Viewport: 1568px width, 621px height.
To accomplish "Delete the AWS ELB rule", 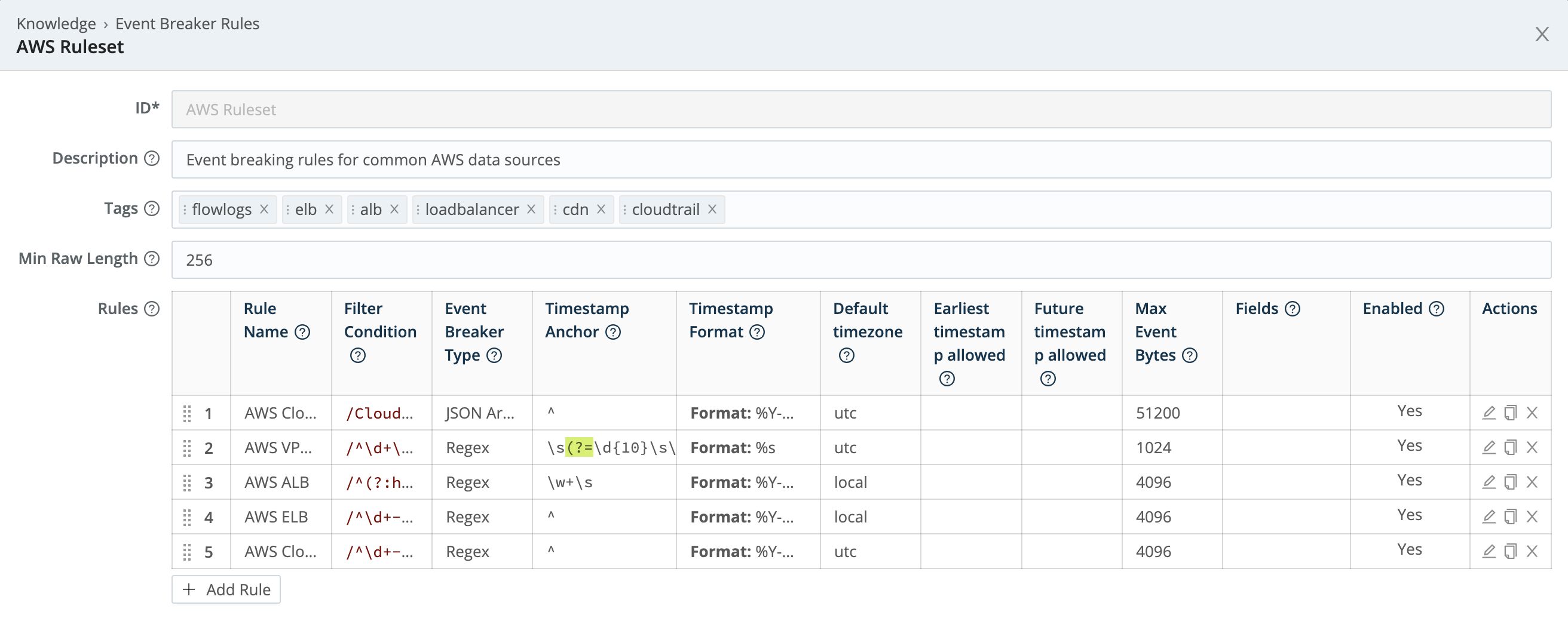I will pyautogui.click(x=1532, y=517).
